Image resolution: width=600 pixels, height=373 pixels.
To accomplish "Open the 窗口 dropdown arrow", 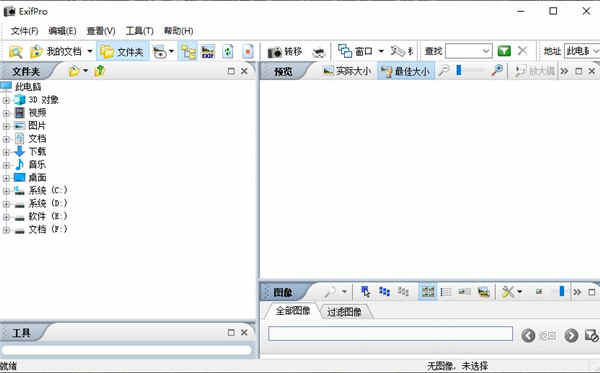I will 381,51.
